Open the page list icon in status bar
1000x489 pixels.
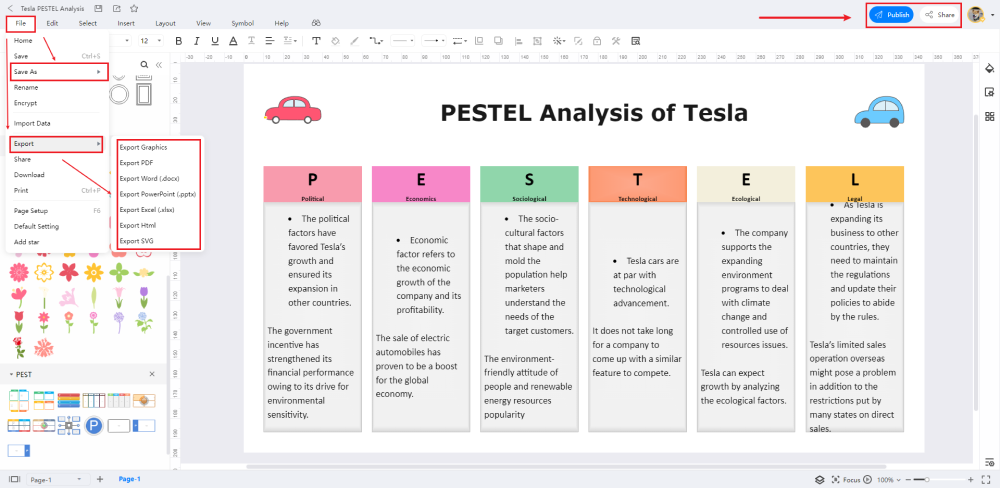14,479
